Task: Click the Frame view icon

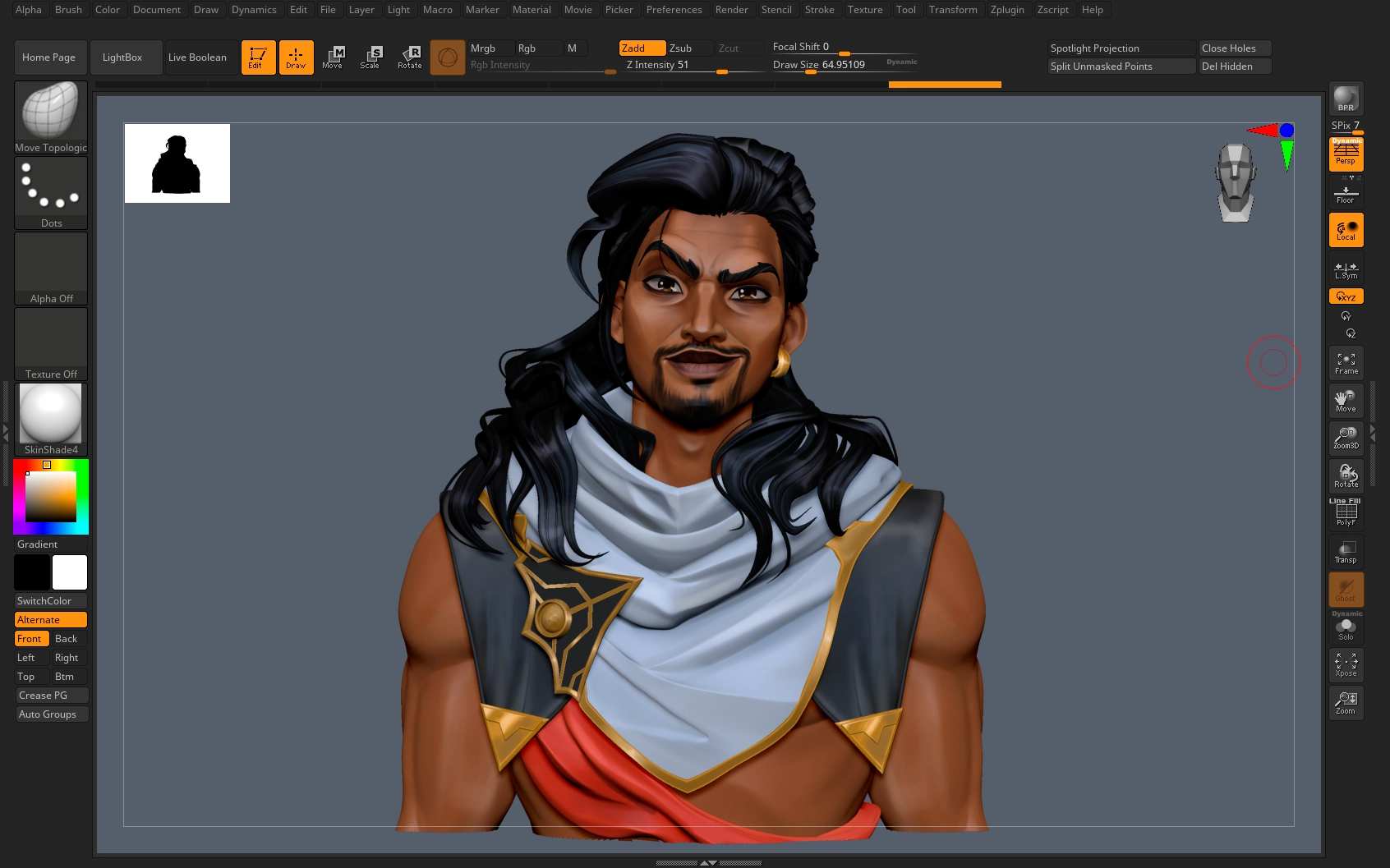Action: pos(1346,363)
